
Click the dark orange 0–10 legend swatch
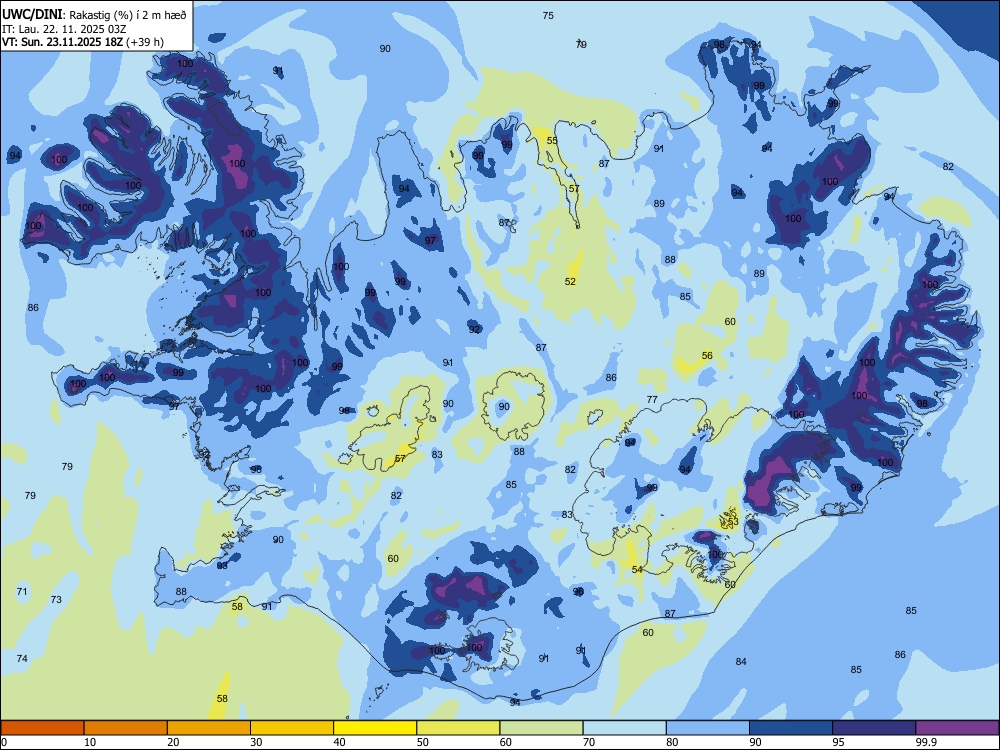pos(42,728)
